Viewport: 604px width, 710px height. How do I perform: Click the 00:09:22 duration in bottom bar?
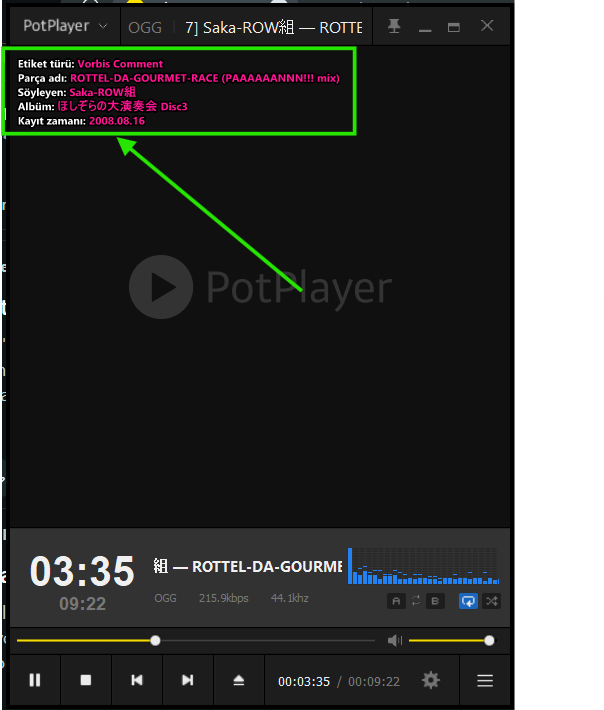click(x=374, y=681)
